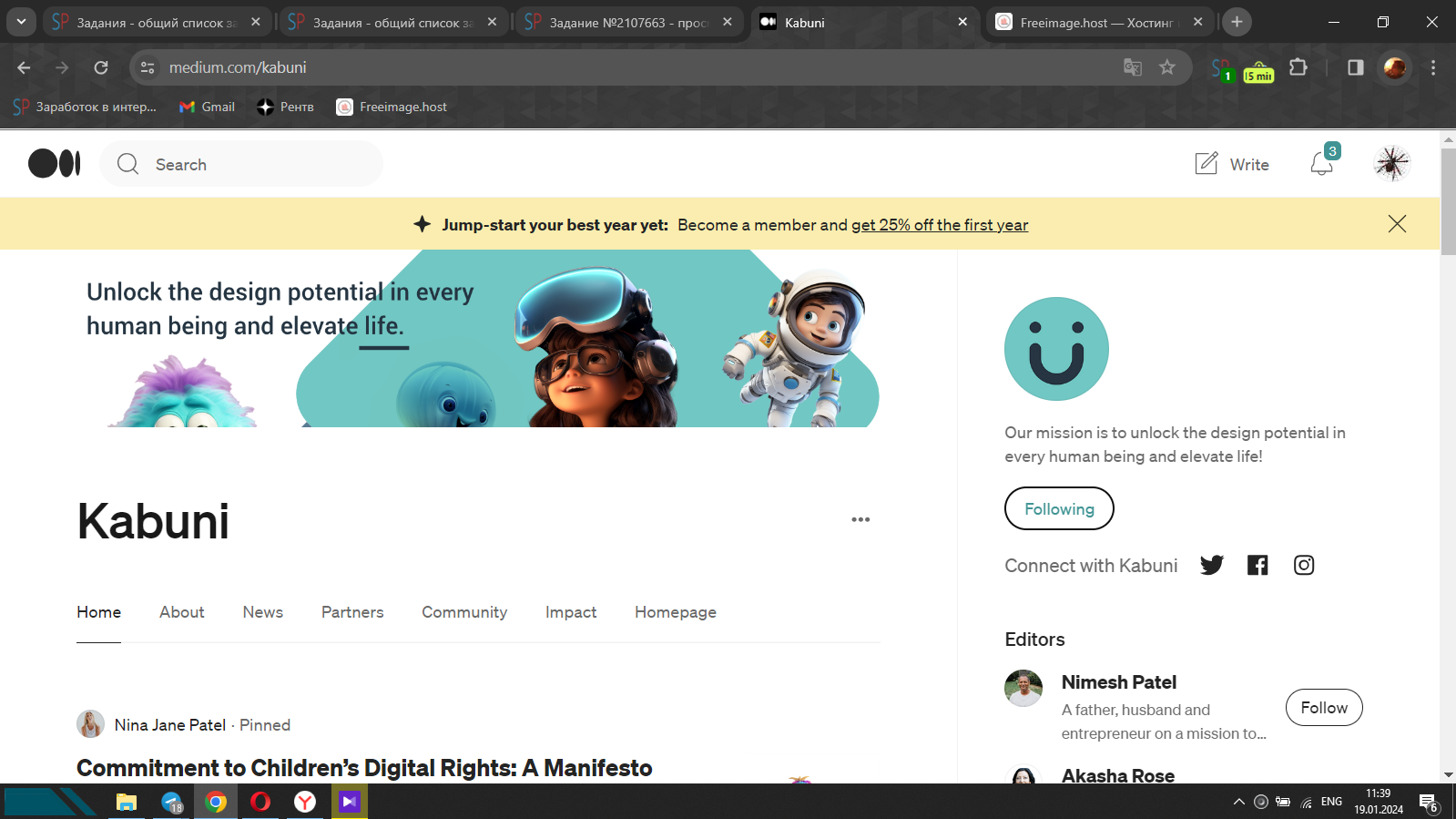Open the user profile avatar menu

pos(1392,164)
